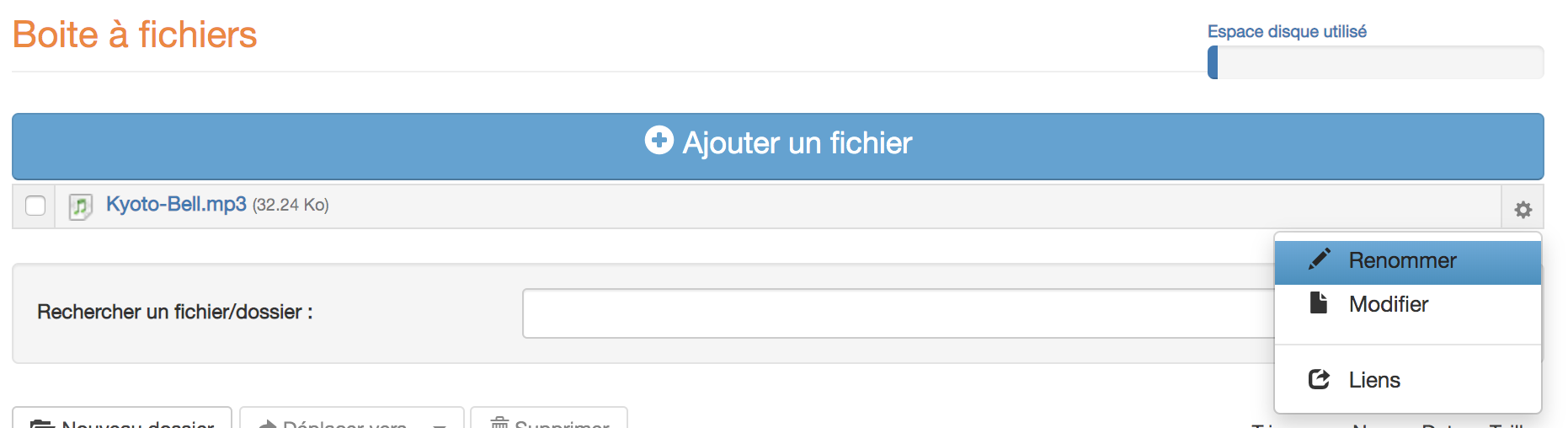Click the Supprimer button
The height and width of the screenshot is (428, 1568).
pos(549,418)
